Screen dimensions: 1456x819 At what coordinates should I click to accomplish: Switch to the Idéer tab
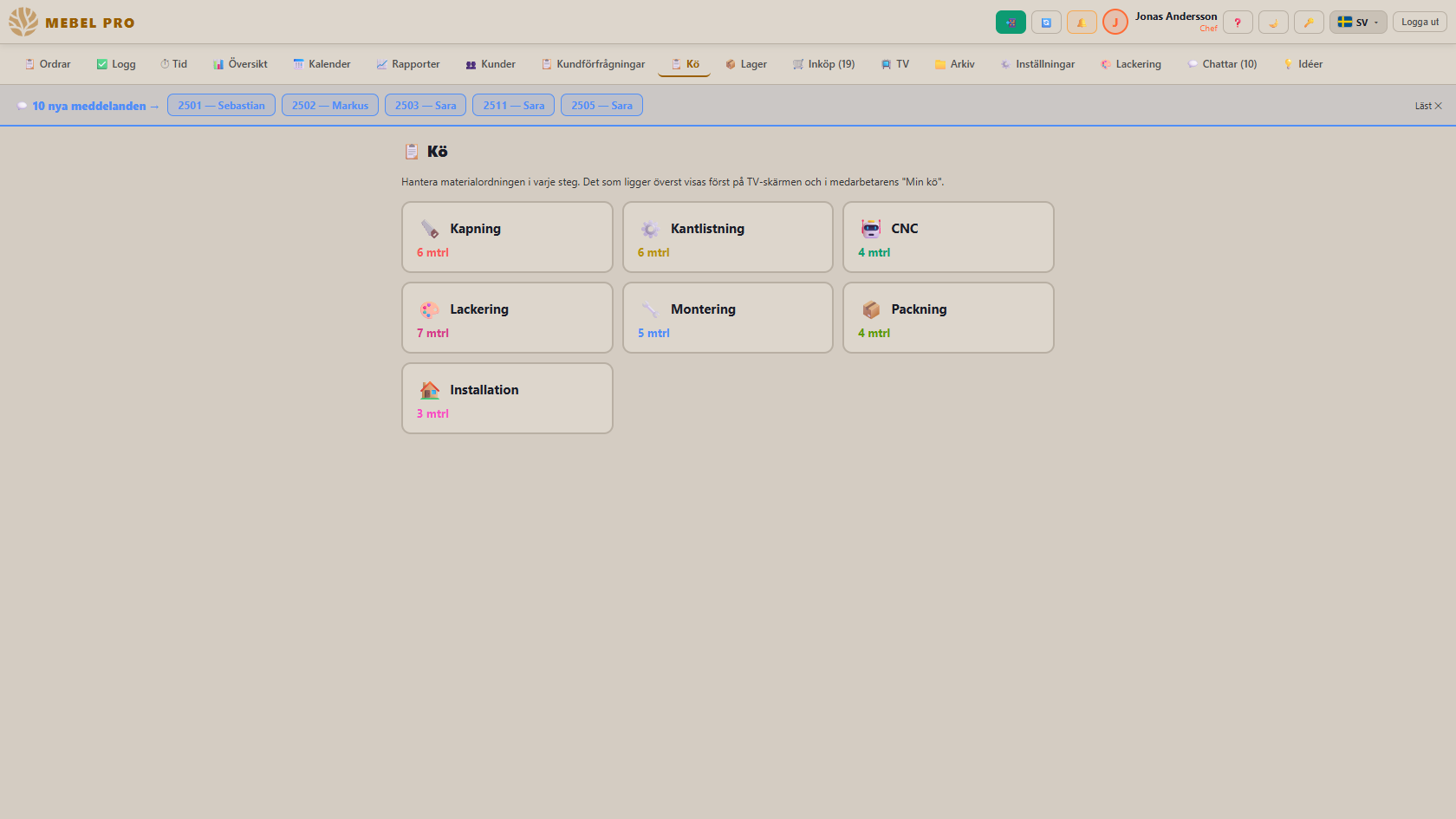1303,64
